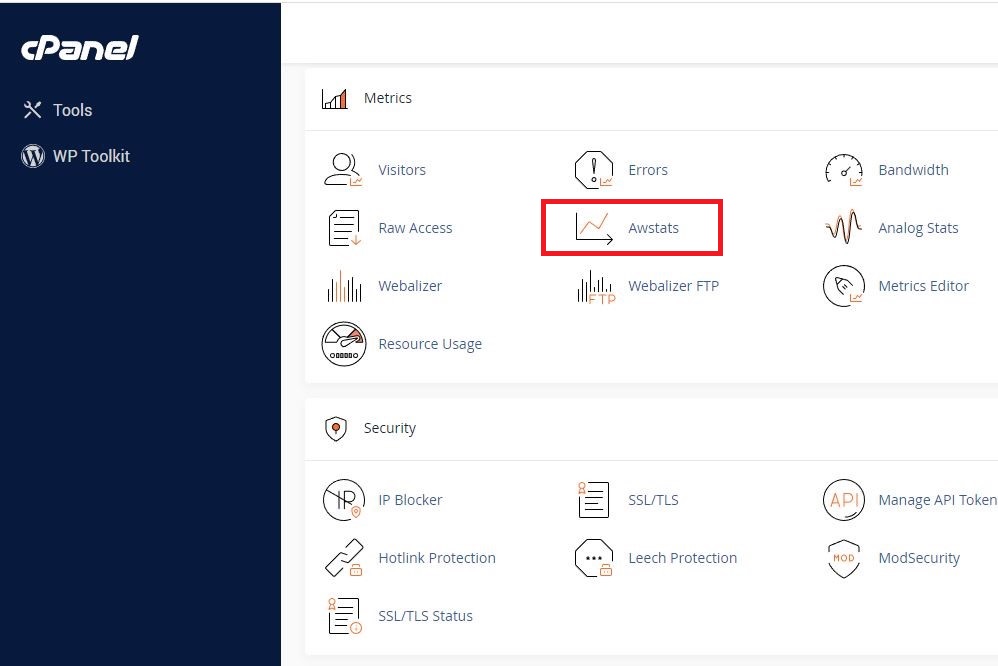The width and height of the screenshot is (998, 666).
Task: Open the ModSecurity link
Action: tap(919, 558)
